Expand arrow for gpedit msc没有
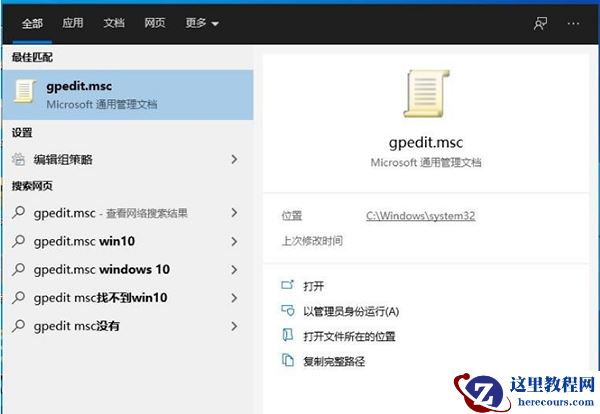Image resolution: width=600 pixels, height=414 pixels. [234, 326]
